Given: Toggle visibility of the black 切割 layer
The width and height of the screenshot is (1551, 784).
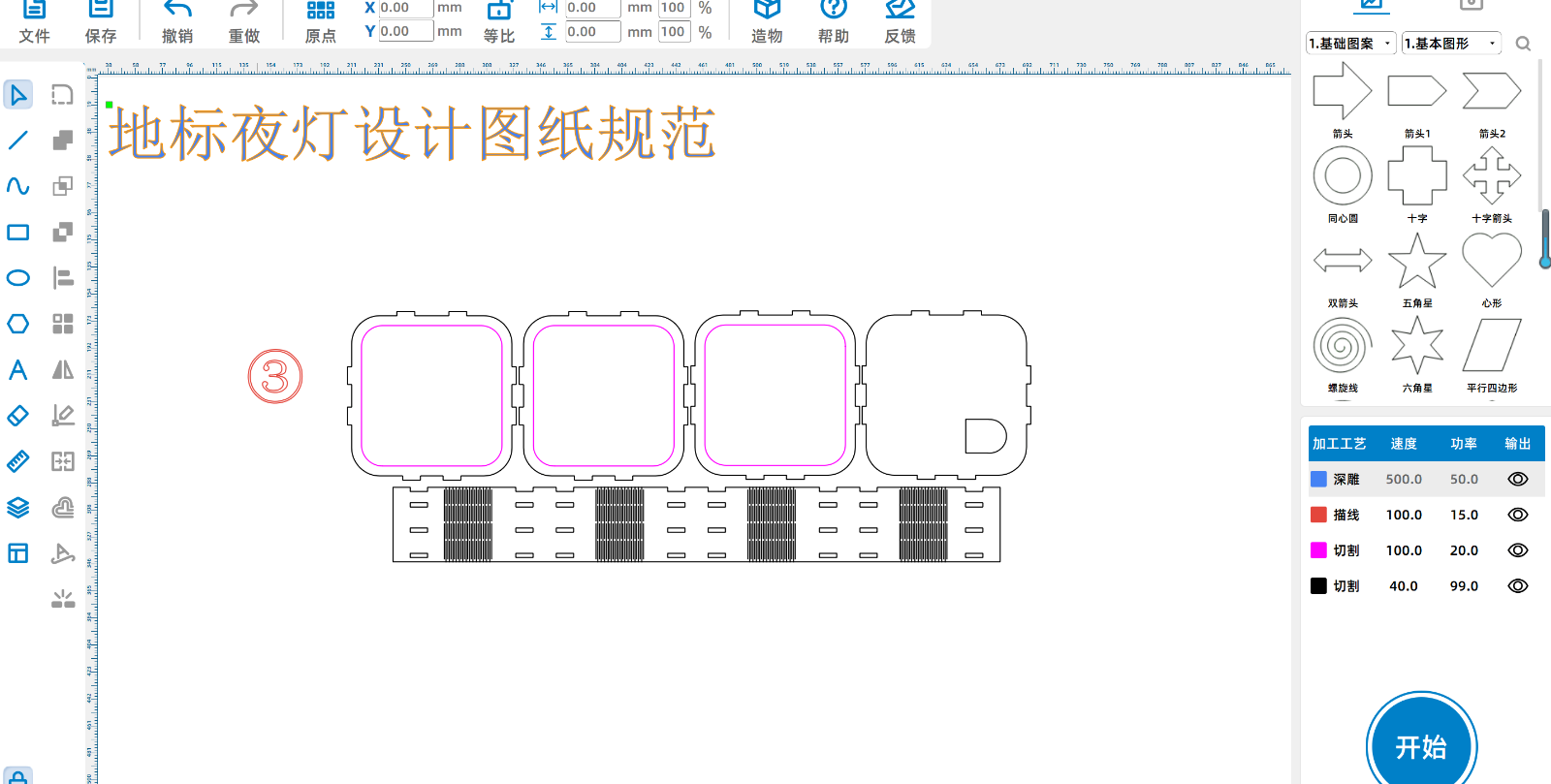Looking at the screenshot, I should click(x=1518, y=586).
